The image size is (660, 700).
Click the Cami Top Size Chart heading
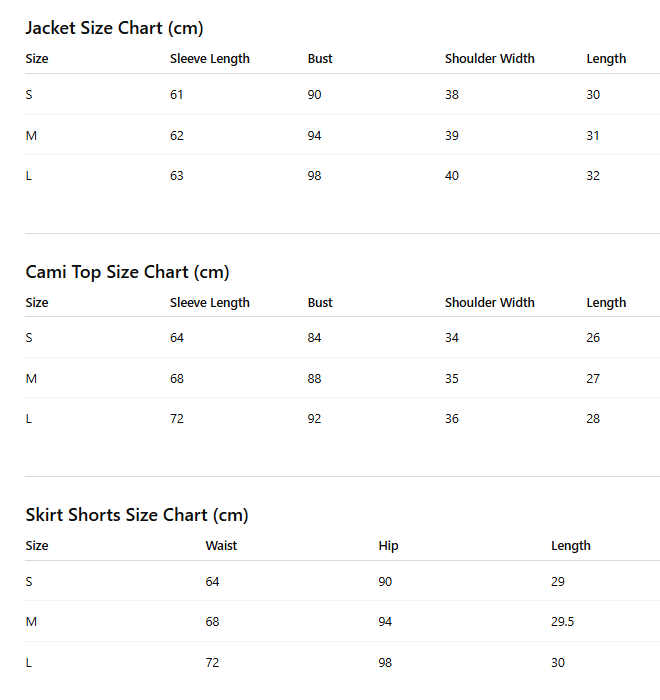tap(127, 272)
